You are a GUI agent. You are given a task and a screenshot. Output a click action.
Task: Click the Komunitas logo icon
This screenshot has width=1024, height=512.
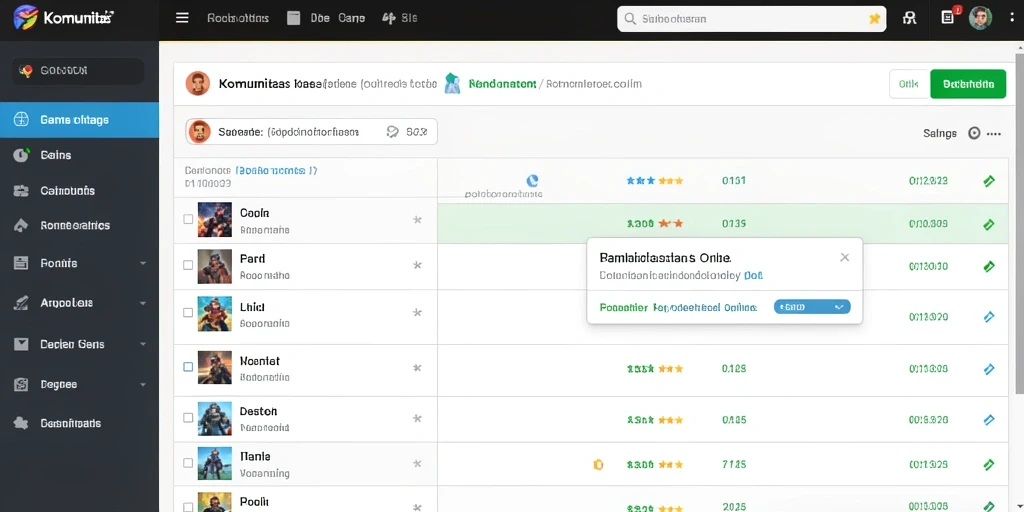click(x=26, y=18)
